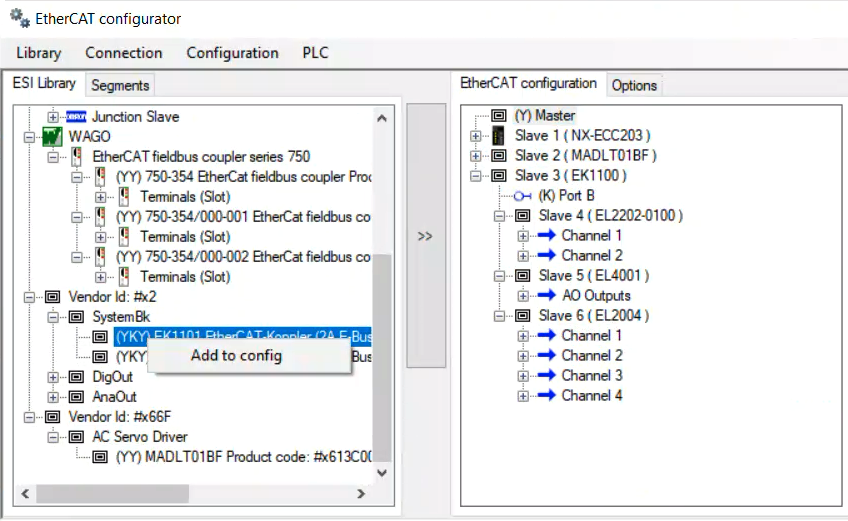Click the EtherCAT fieldbus coupler series 750 icon
The width and height of the screenshot is (848, 521).
[x=76, y=157]
